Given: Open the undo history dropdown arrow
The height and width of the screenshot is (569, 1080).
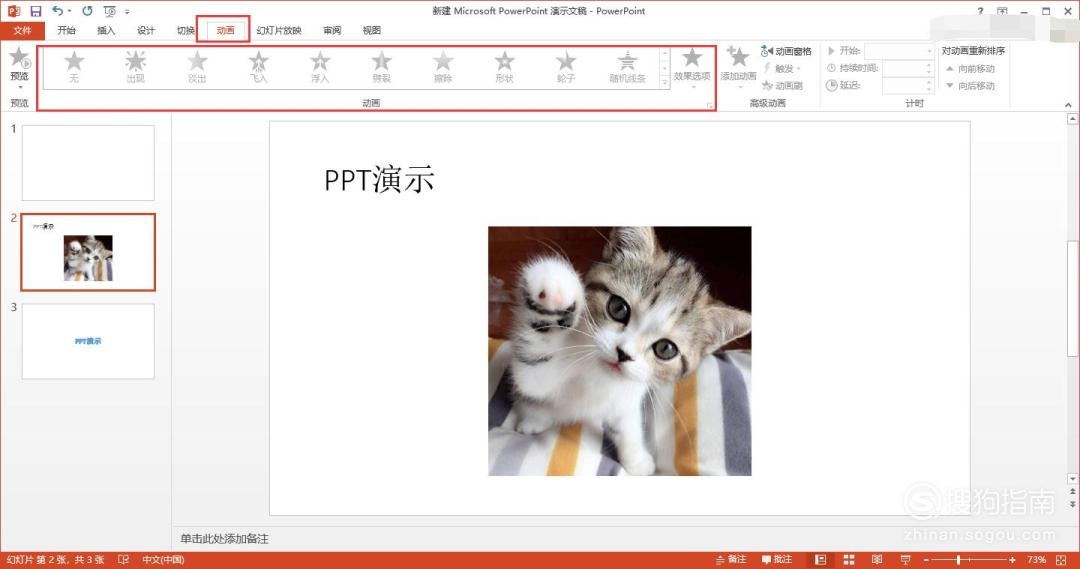Looking at the screenshot, I should (69, 11).
